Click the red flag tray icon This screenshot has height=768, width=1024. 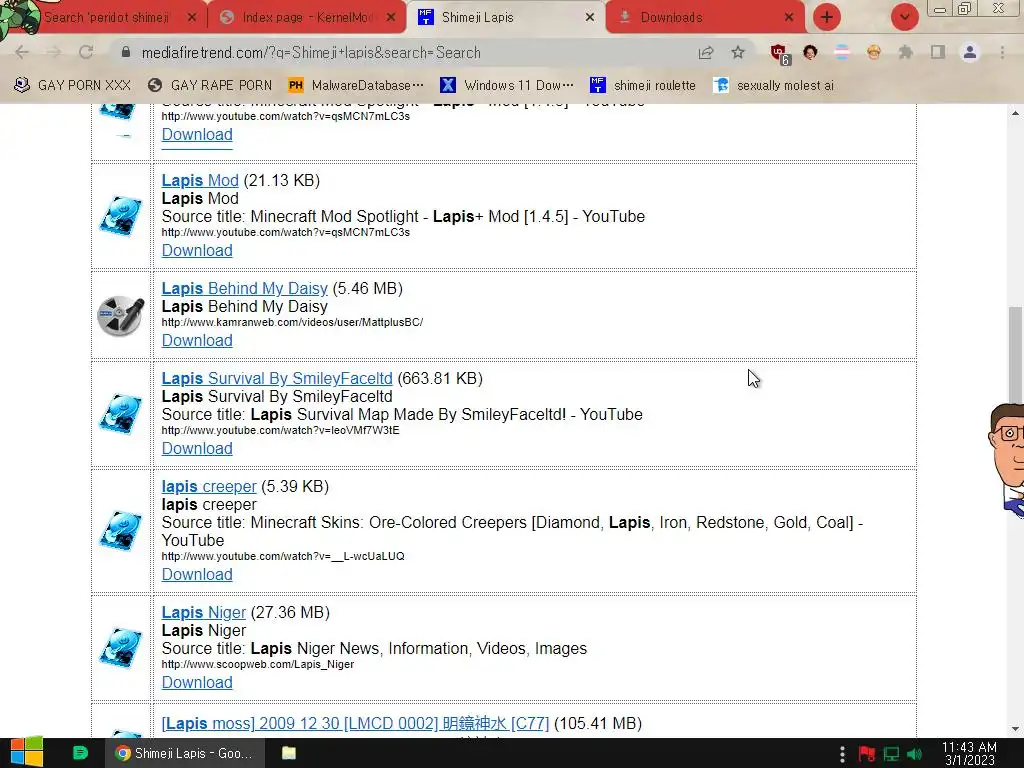[867, 754]
